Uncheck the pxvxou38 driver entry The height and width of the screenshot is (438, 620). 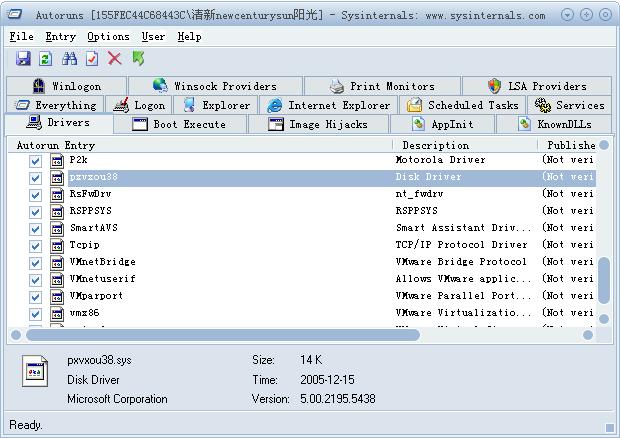35,178
